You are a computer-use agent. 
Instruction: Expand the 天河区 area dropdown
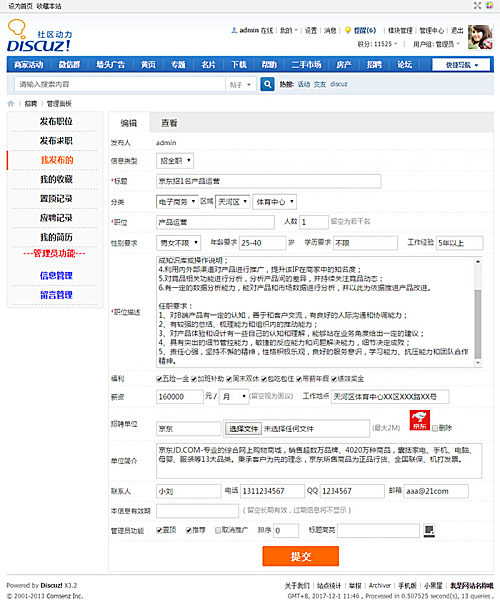(233, 202)
